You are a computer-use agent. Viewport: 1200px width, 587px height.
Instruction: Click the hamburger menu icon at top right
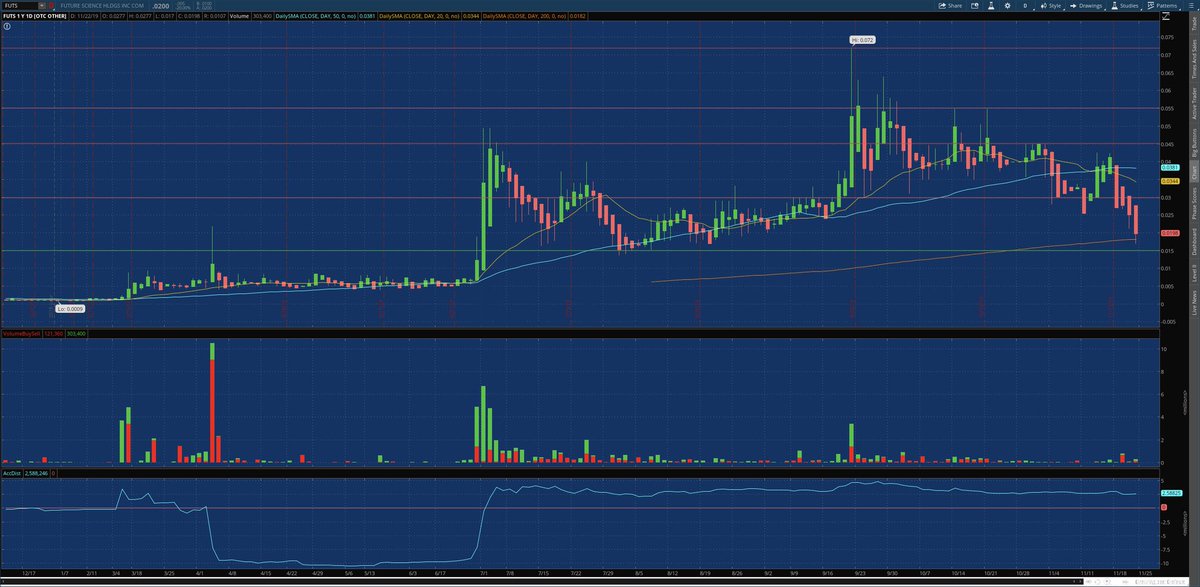tap(1191, 5)
